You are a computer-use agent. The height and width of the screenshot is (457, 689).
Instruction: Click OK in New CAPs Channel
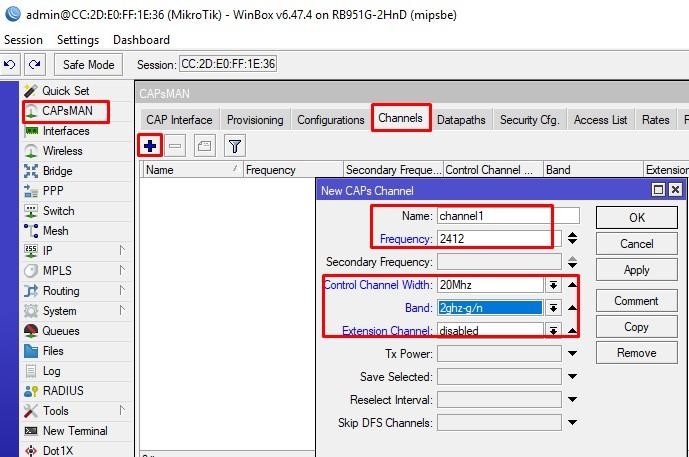637,218
